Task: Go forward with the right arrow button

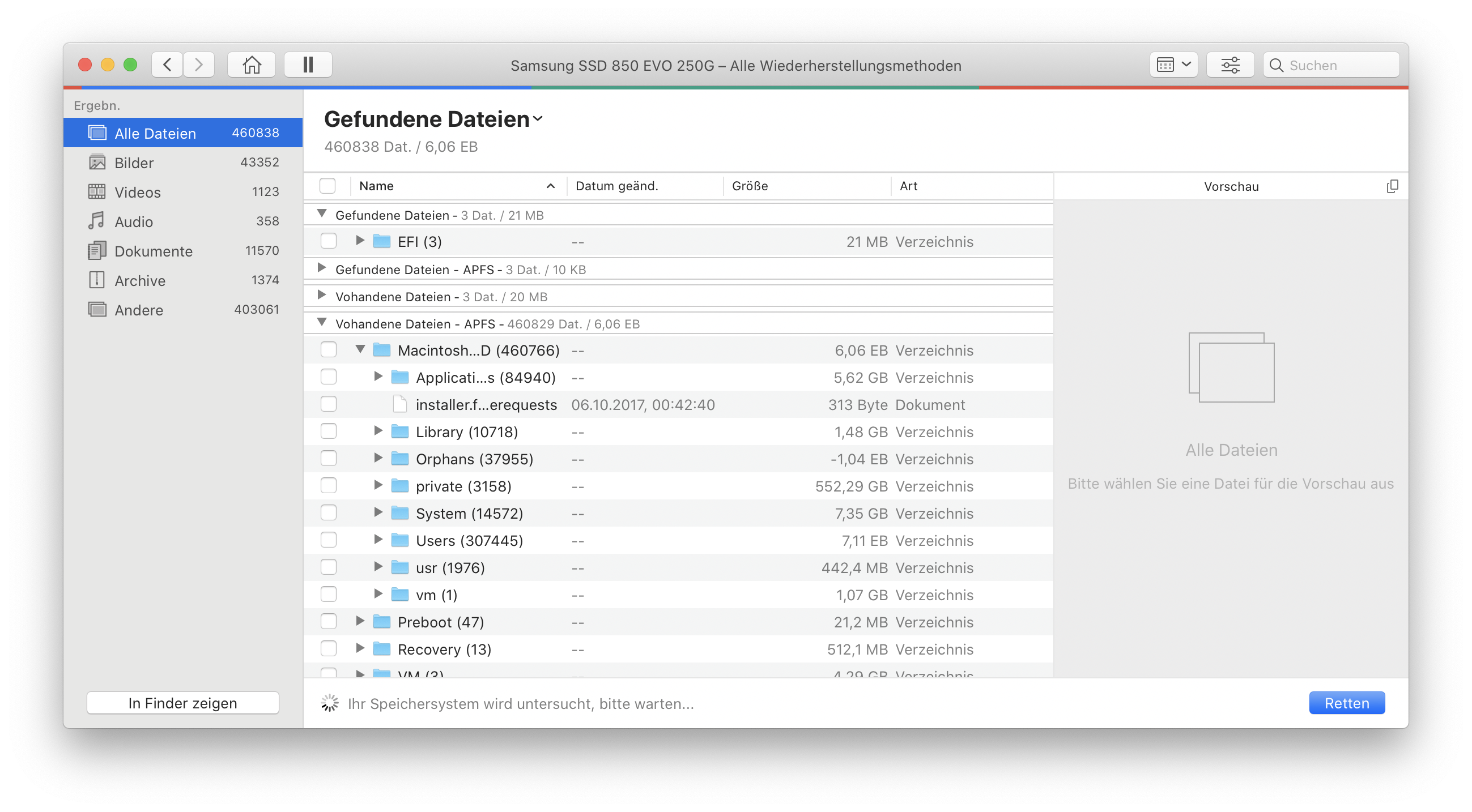Action: point(199,65)
